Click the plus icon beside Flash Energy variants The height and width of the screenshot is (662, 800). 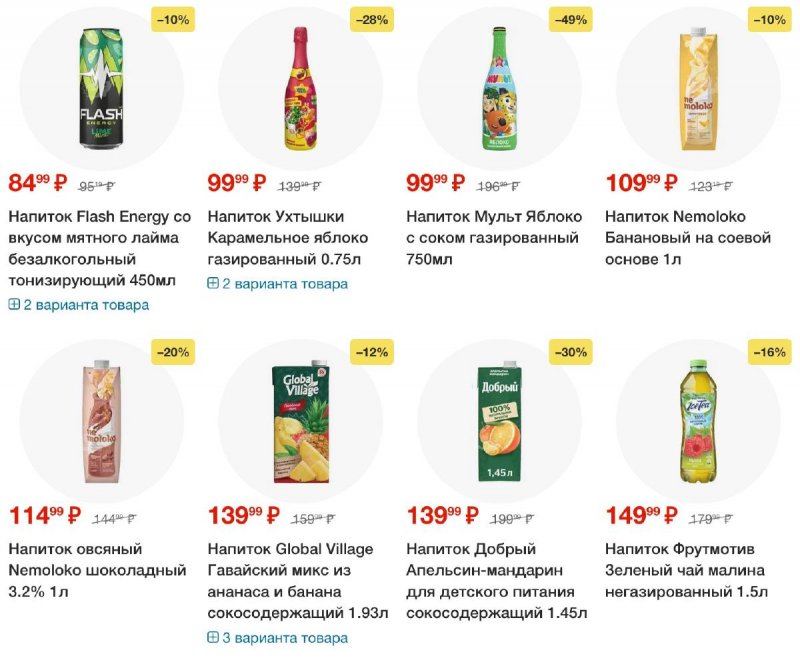[x=14, y=304]
